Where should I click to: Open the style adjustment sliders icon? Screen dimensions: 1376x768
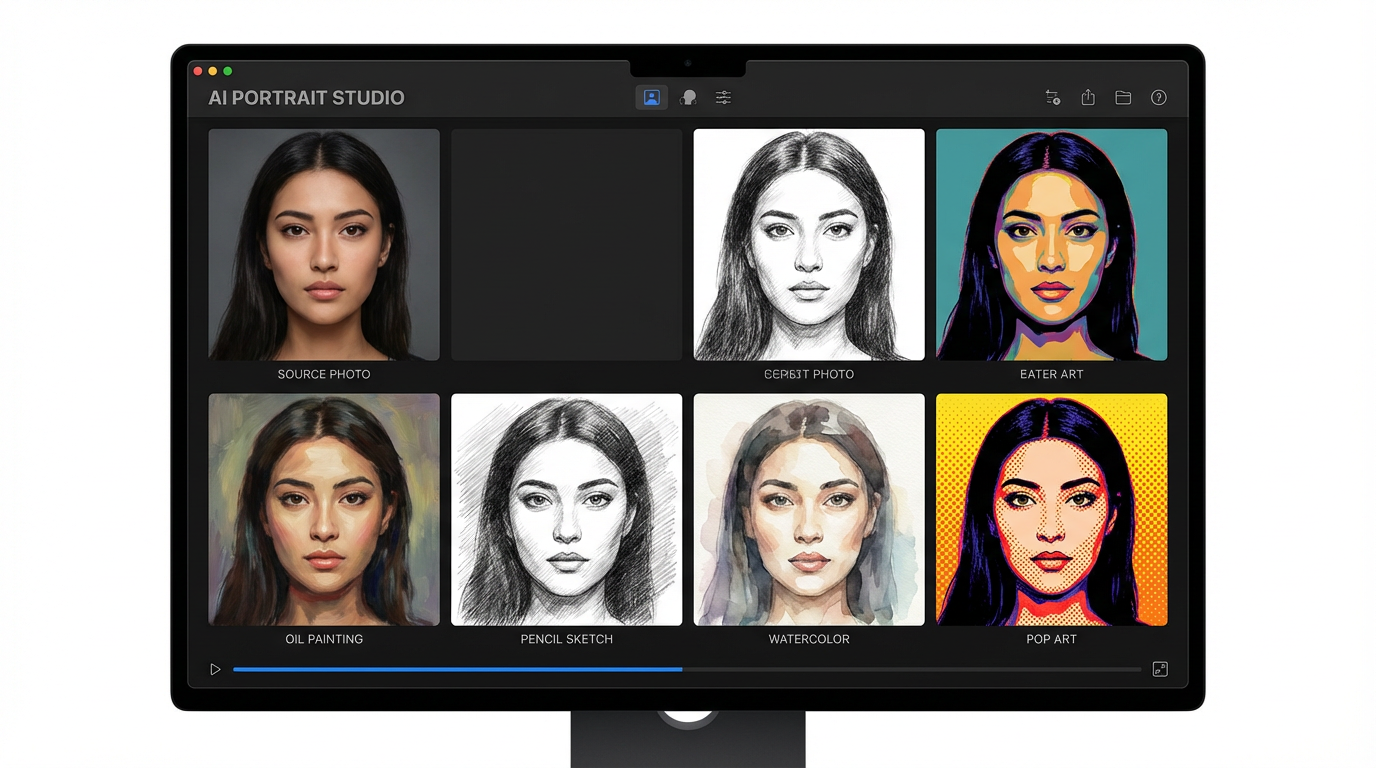point(723,97)
